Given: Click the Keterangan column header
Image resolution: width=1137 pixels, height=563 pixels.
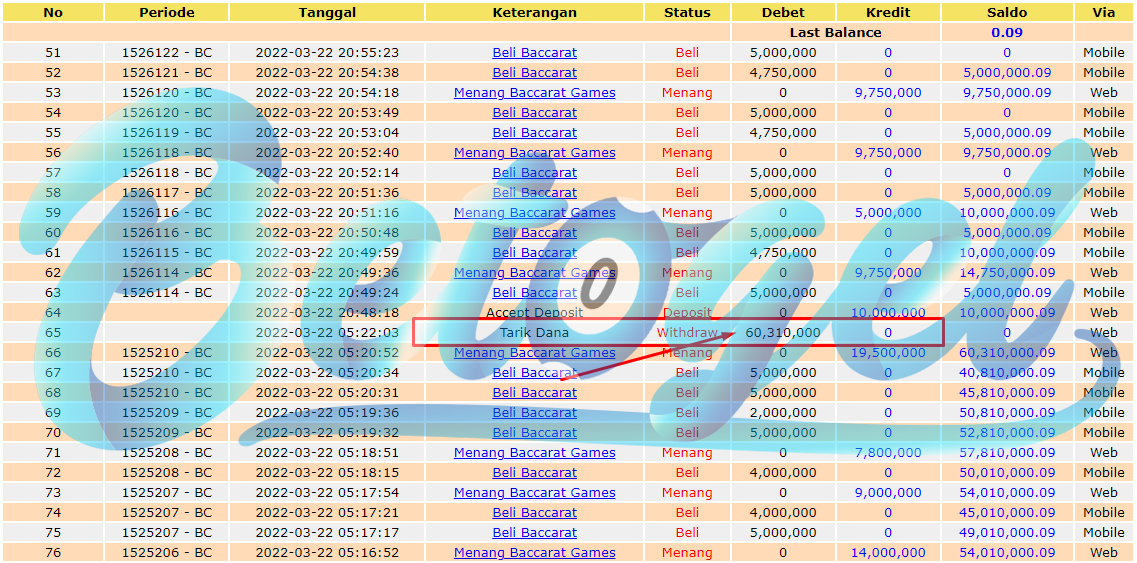Looking at the screenshot, I should tap(534, 12).
